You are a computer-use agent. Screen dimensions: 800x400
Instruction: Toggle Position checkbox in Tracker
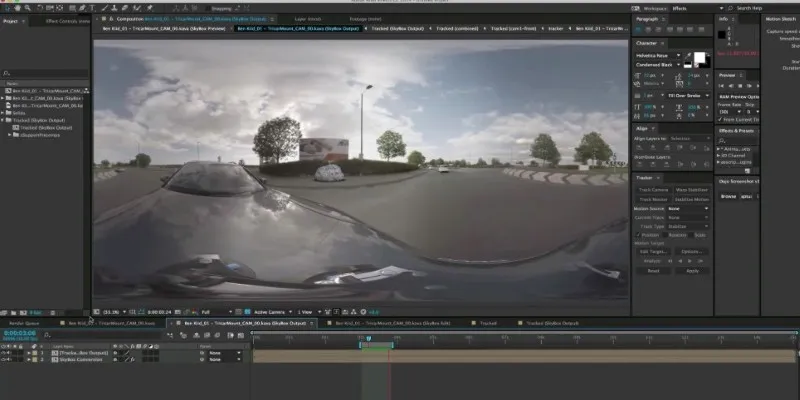point(638,235)
